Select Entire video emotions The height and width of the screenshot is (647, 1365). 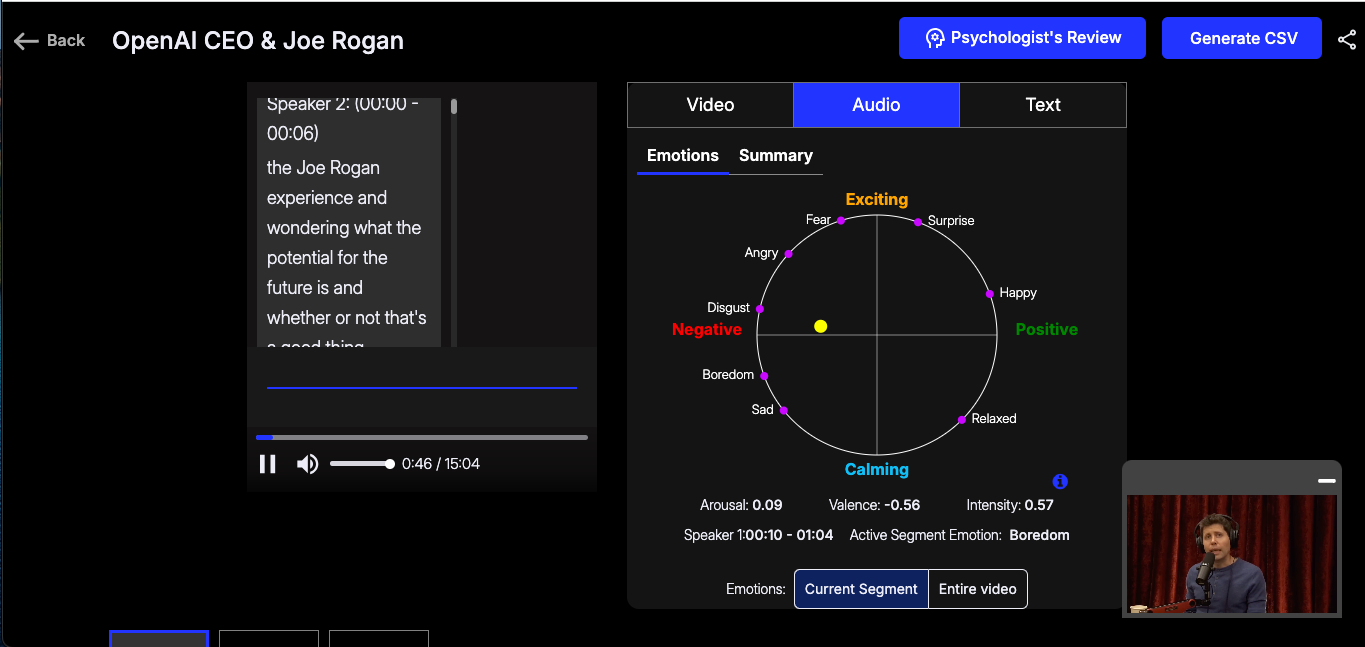977,589
